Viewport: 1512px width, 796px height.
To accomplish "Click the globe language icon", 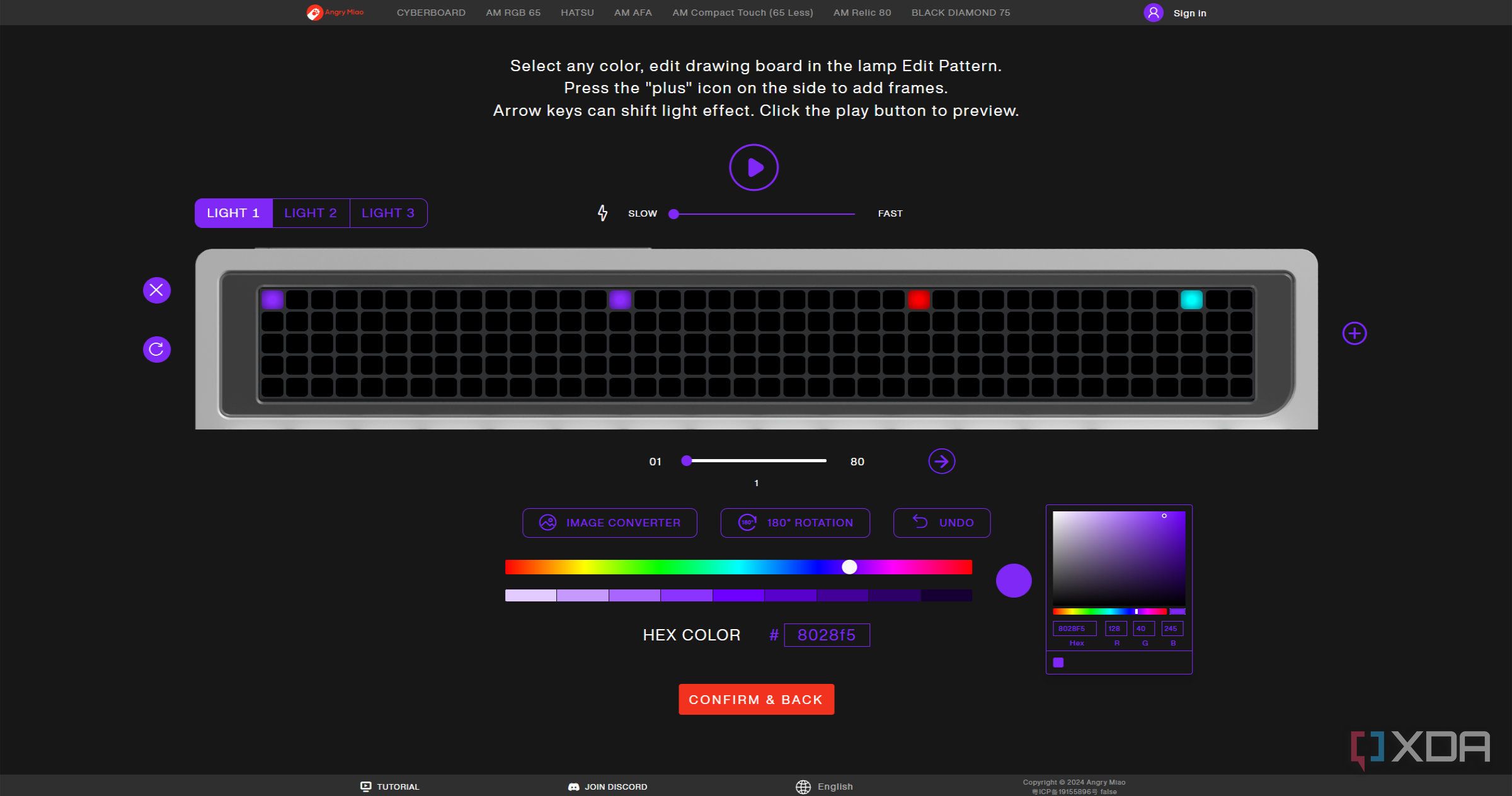I will 803,787.
